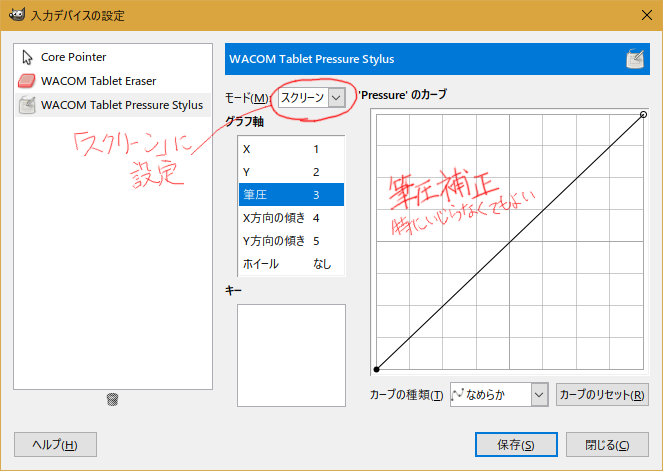Click value 3 in 筆圧 row
663x471 pixels.
316,195
